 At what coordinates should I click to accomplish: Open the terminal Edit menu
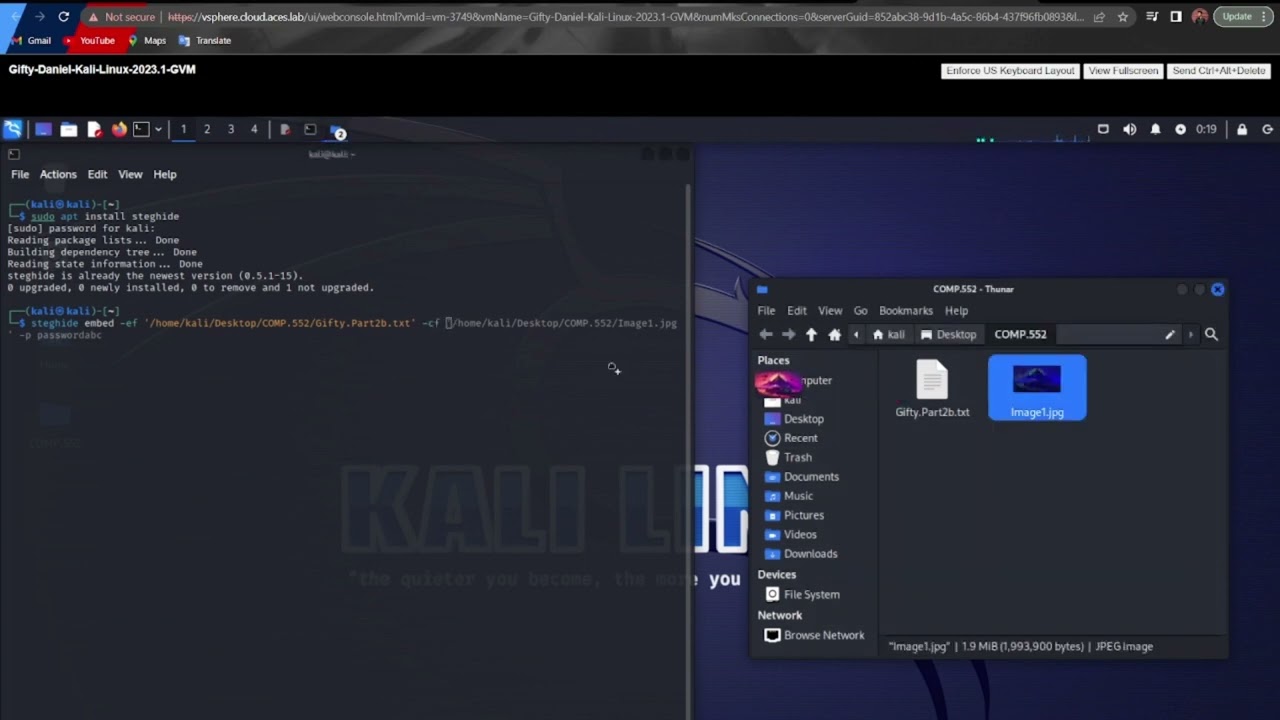pos(97,174)
